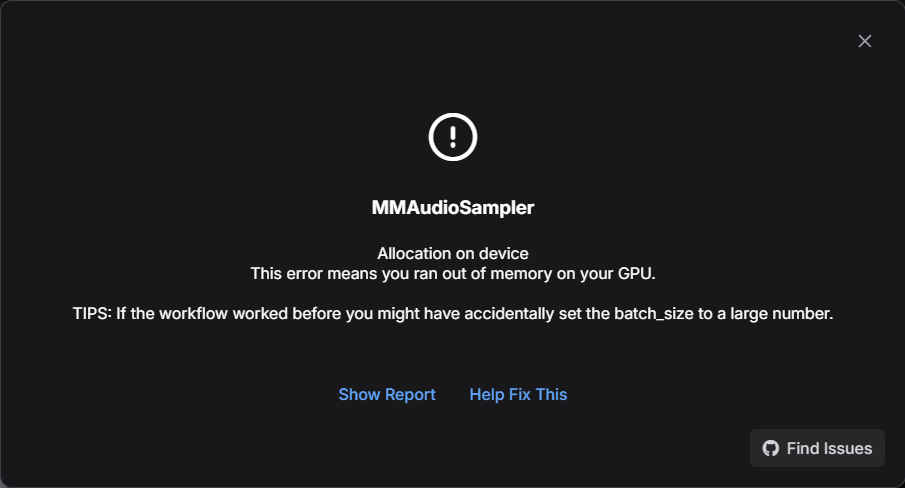Dismiss the MMAudioSampler error popup
Screen dimensions: 905x488
(x=864, y=41)
